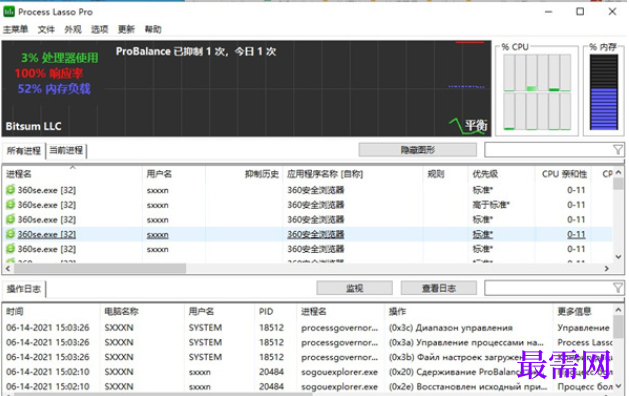This screenshot has height=396, width=629.
Task: Select log entry with (0x3a) Управление процессами
Action: (308, 342)
